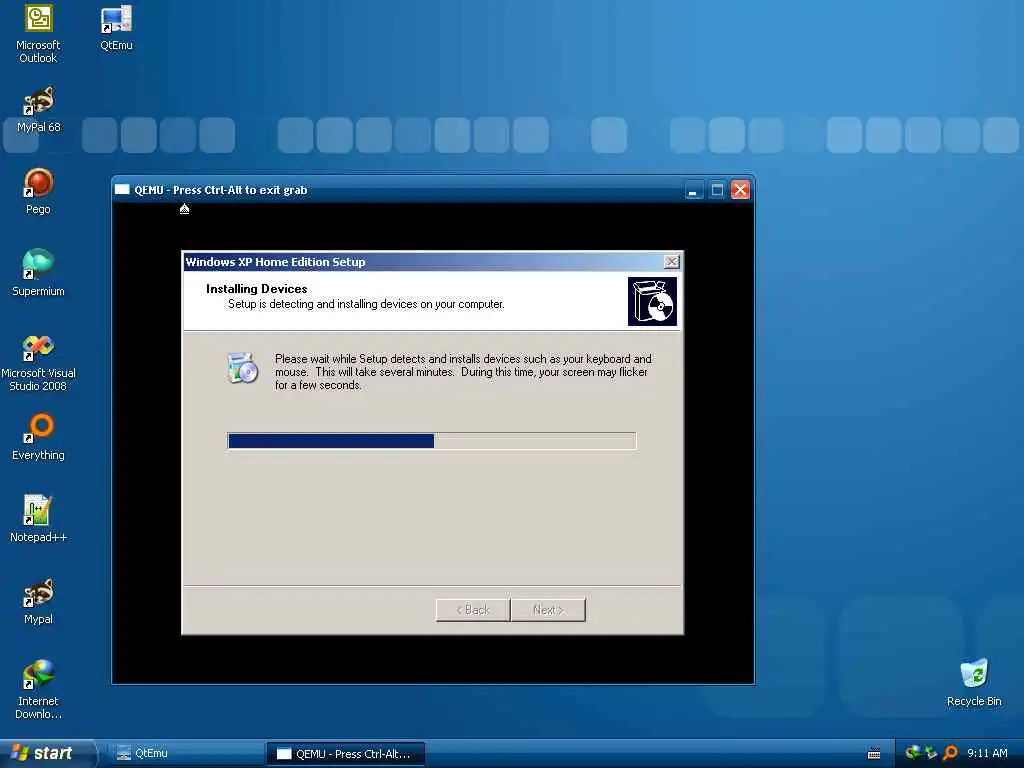Open the Microsoft Outlook desktop icon
The height and width of the screenshot is (768, 1024).
click(x=38, y=33)
